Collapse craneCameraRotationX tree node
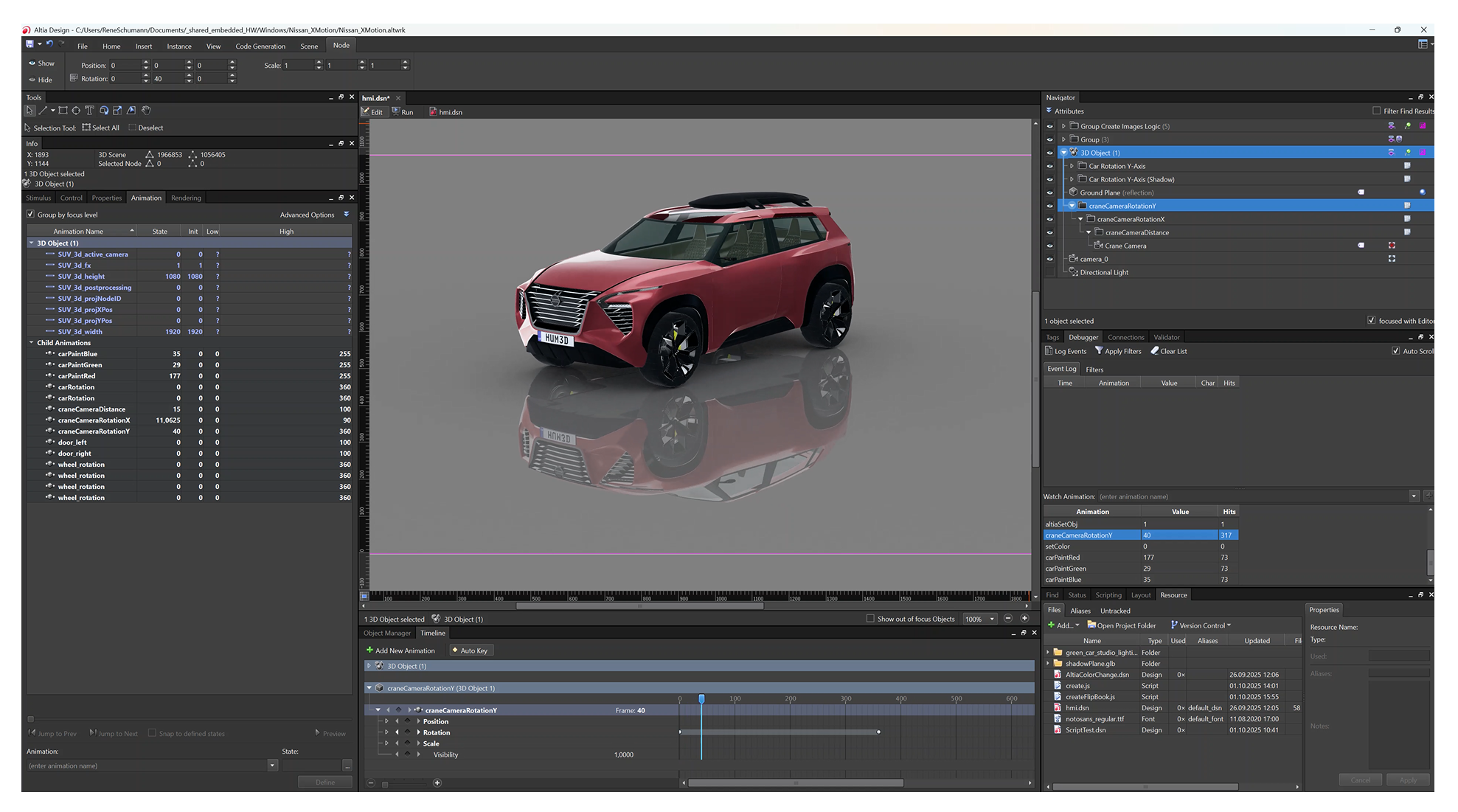 pos(1080,219)
